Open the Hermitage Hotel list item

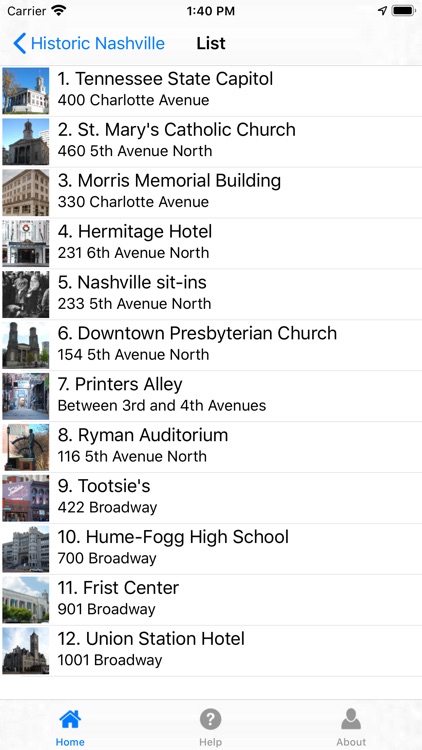[211, 244]
